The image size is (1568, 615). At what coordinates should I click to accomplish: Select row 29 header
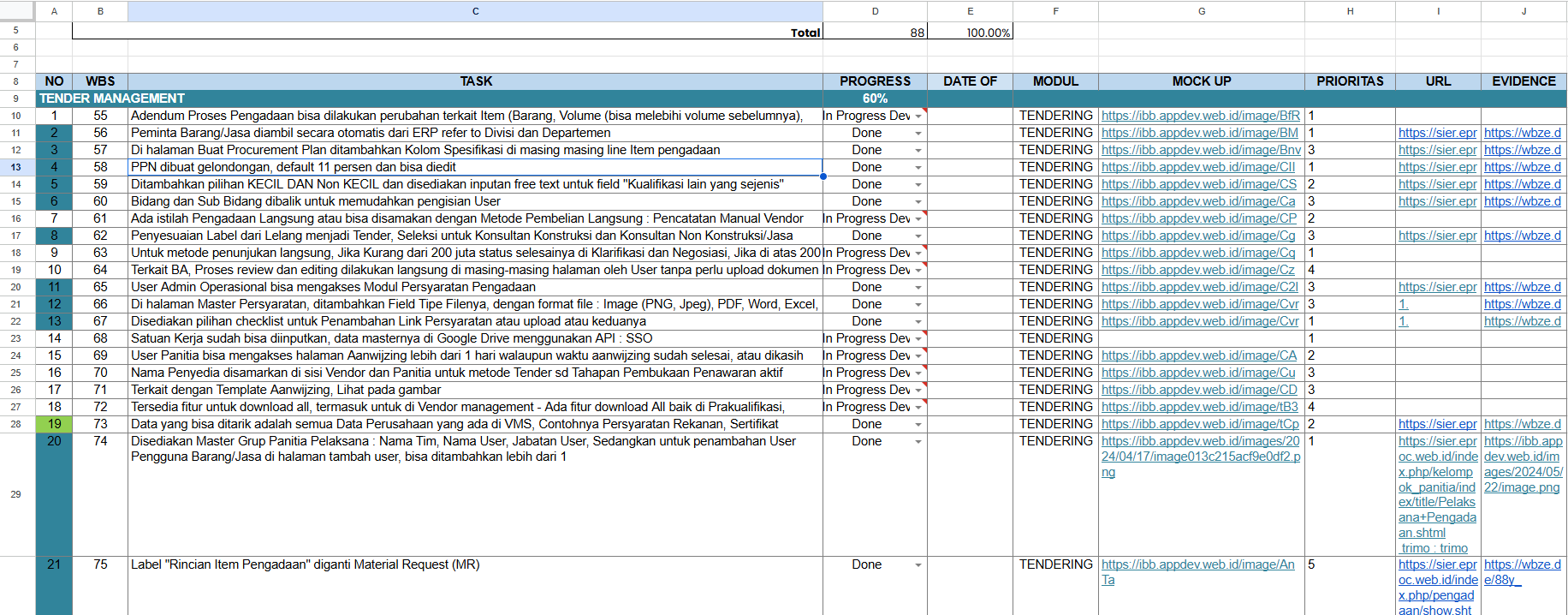tap(16, 494)
